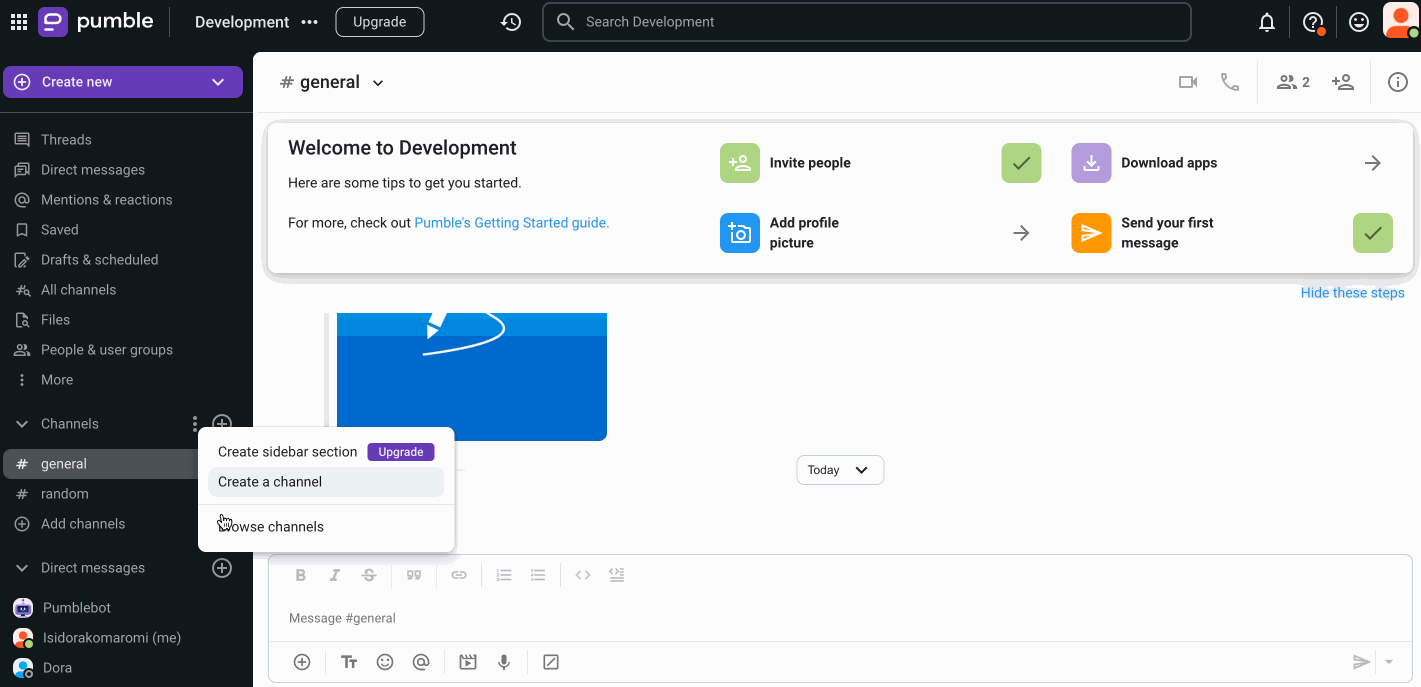The image size is (1421, 687).
Task: Expand the #general channel name dropdown
Action: point(378,83)
